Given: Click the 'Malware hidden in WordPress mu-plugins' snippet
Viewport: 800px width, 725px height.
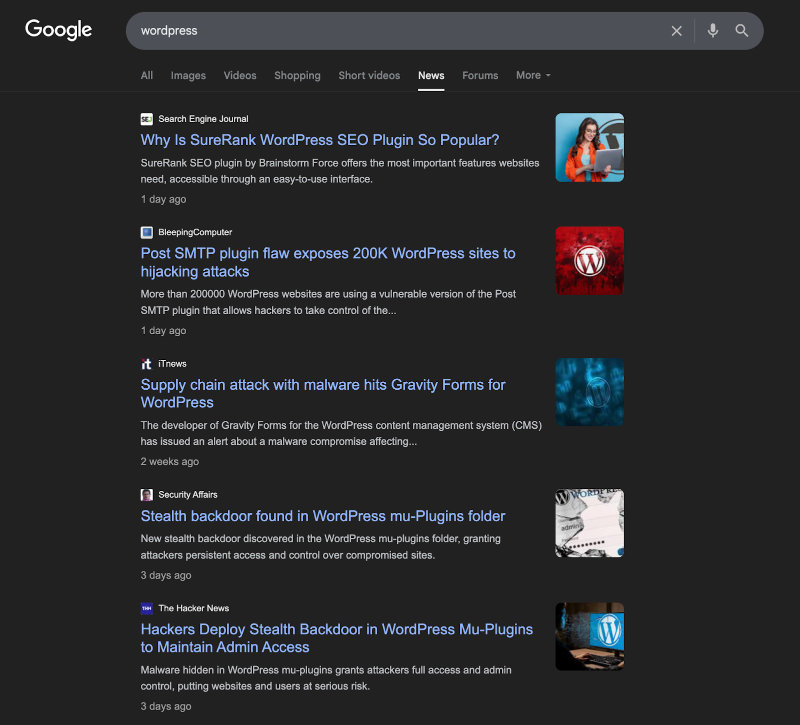Looking at the screenshot, I should coord(326,678).
